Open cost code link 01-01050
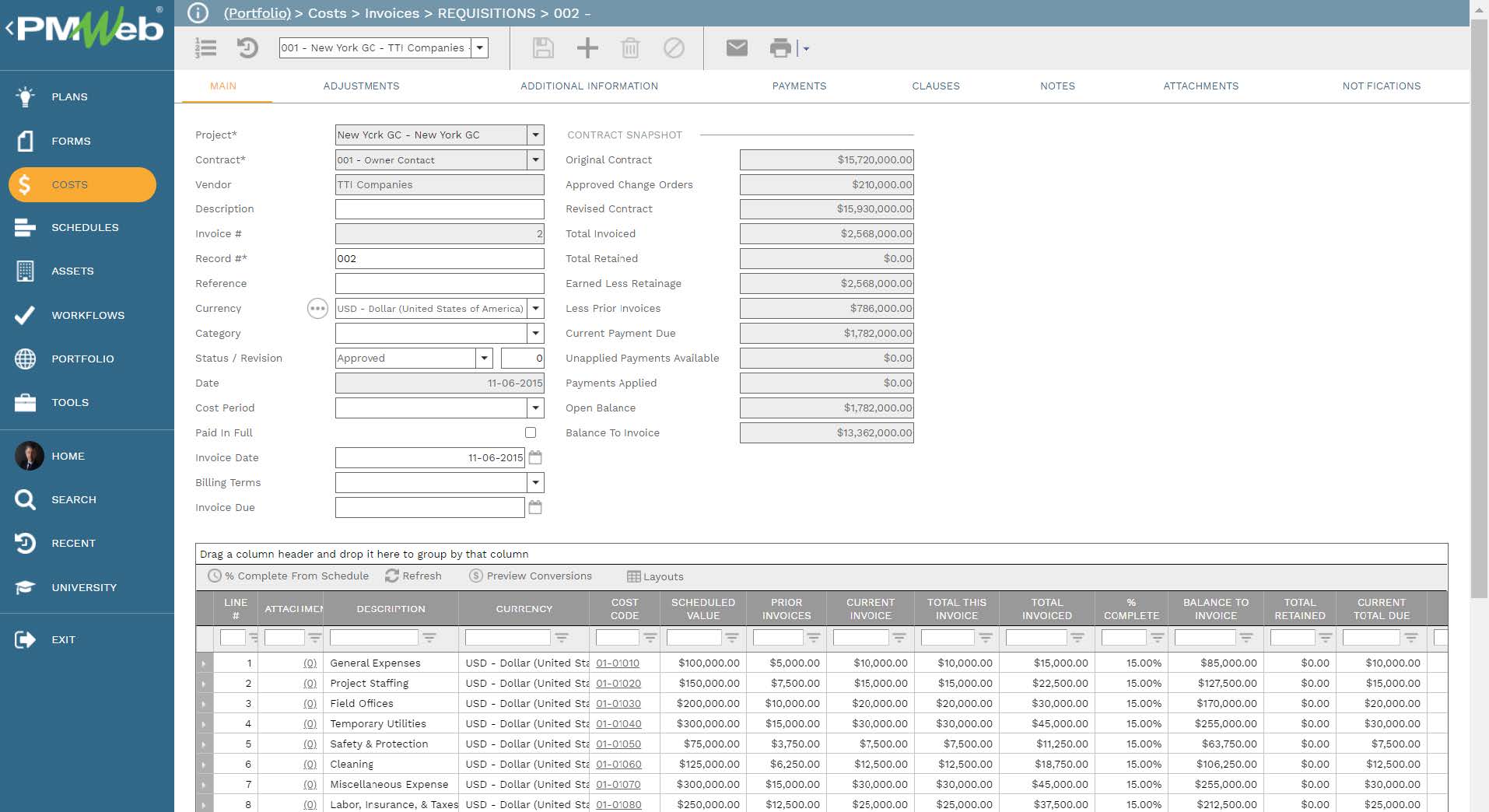 [618, 744]
